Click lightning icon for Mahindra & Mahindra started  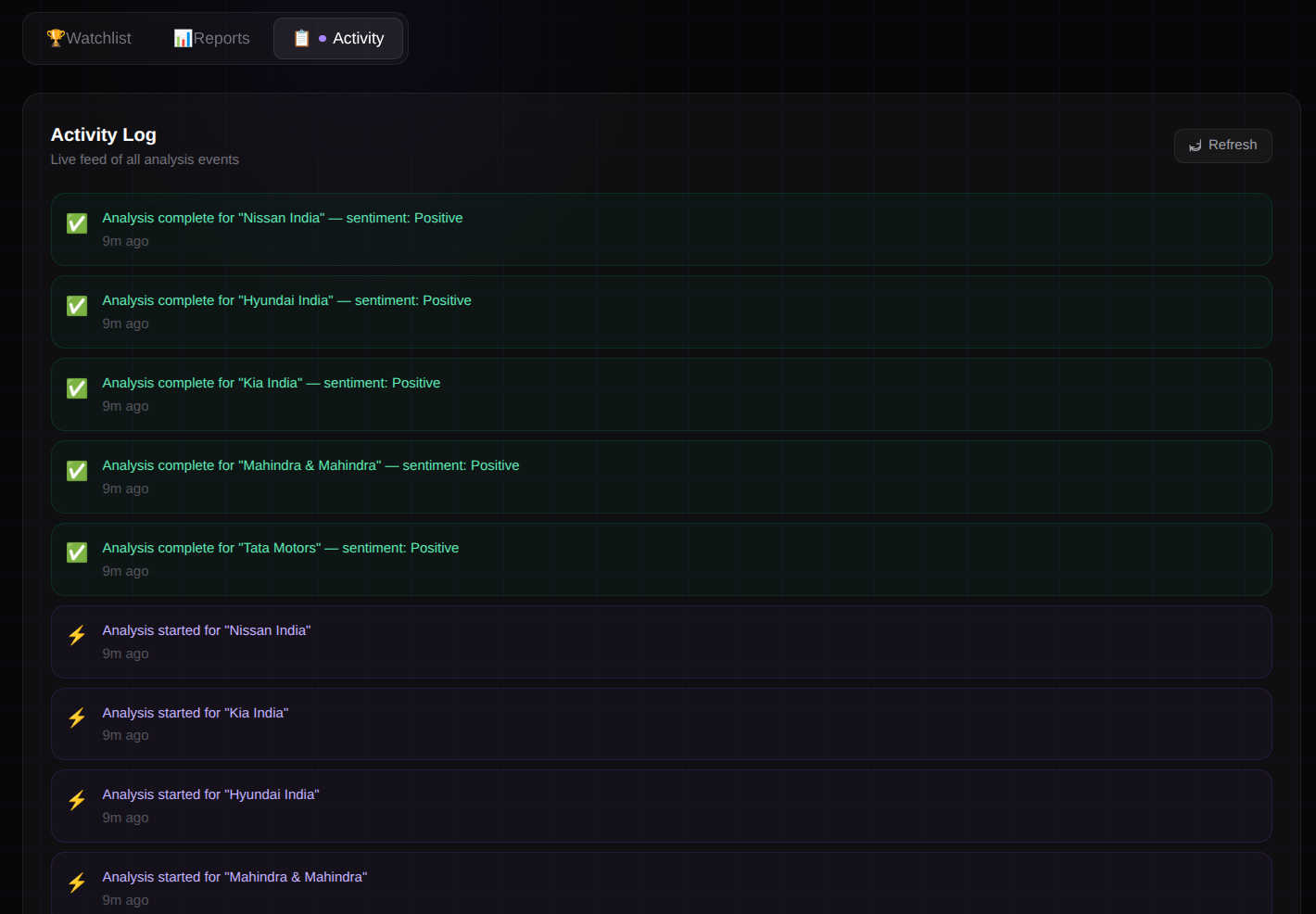coord(77,882)
